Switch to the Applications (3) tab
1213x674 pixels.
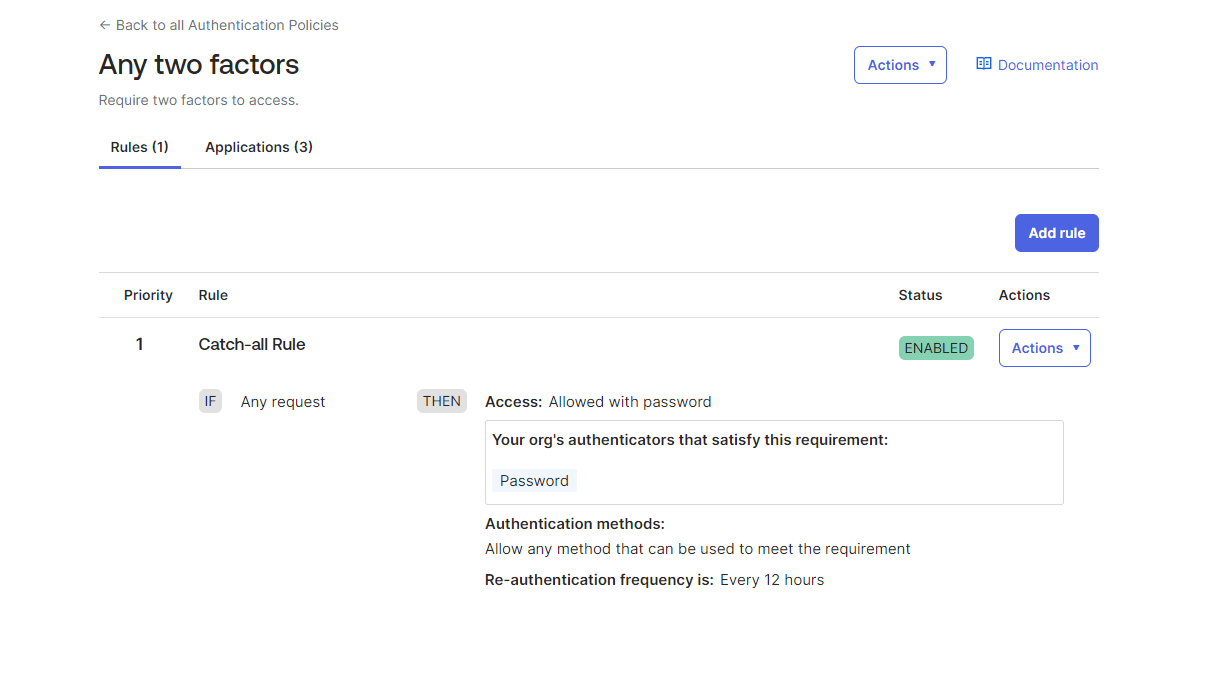pyautogui.click(x=259, y=147)
